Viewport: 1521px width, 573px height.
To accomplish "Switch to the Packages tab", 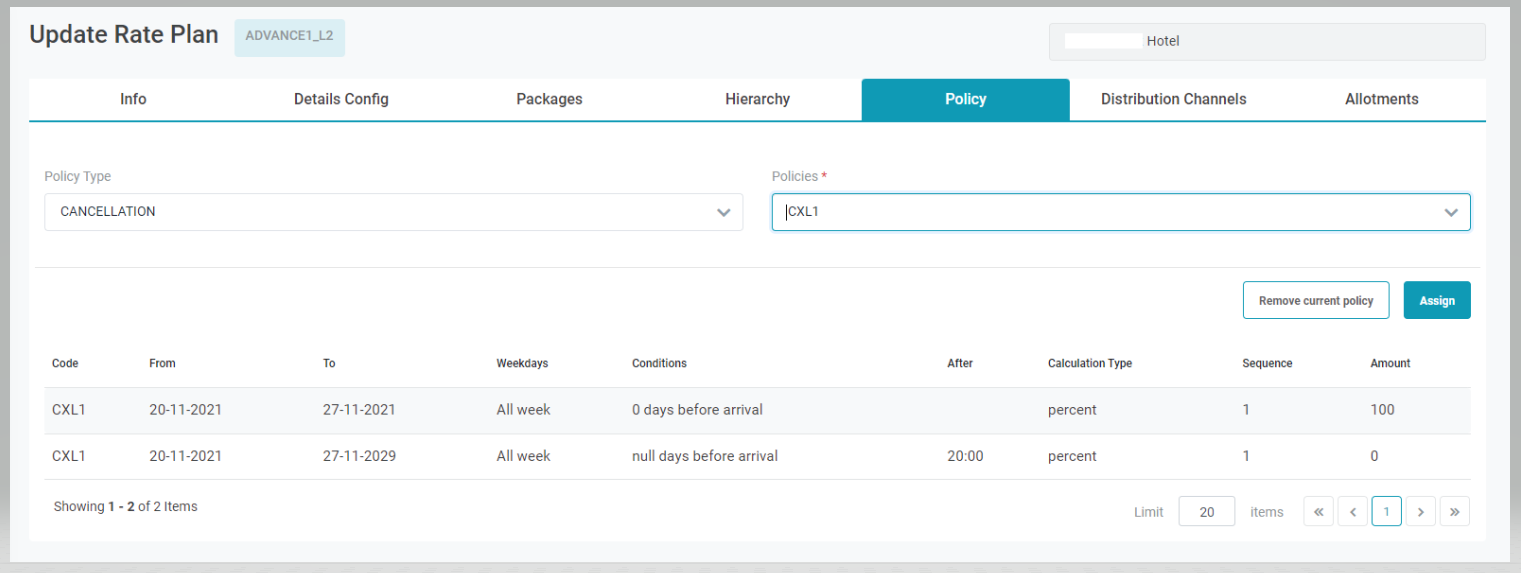I will pyautogui.click(x=549, y=99).
